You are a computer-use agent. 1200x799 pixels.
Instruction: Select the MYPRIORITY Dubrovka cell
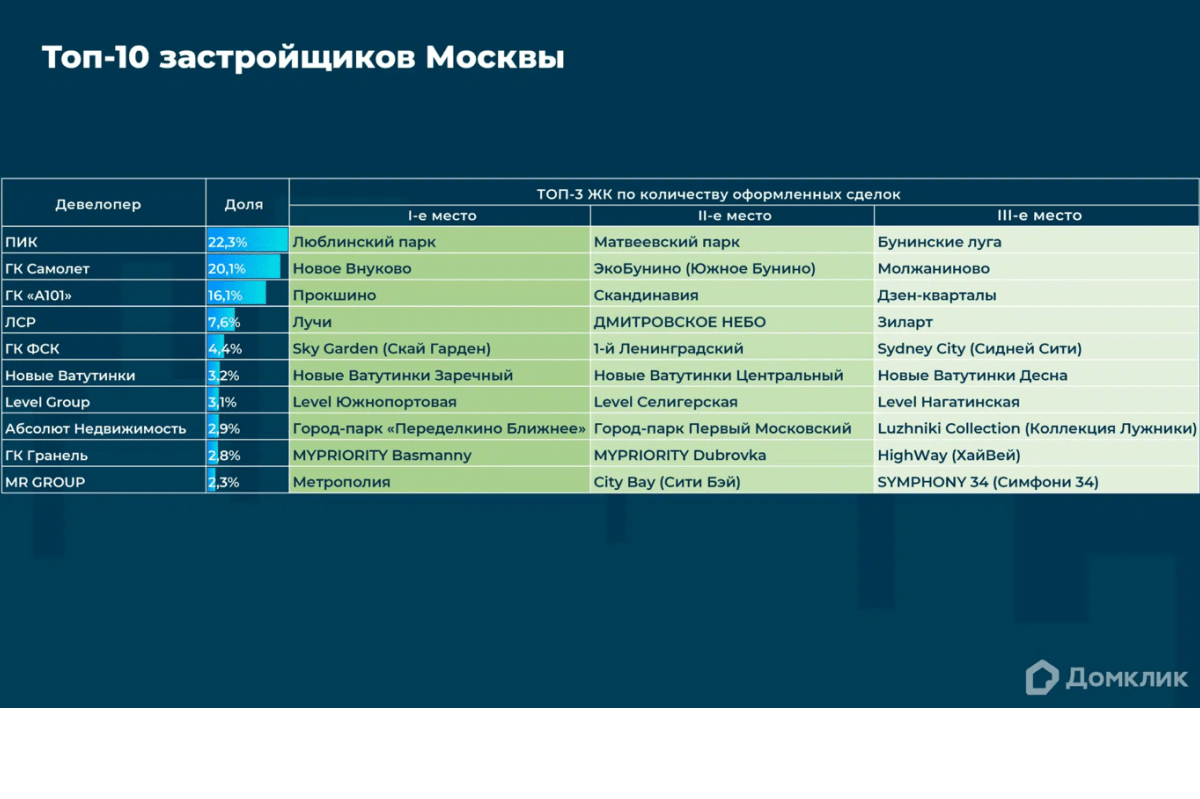click(679, 455)
